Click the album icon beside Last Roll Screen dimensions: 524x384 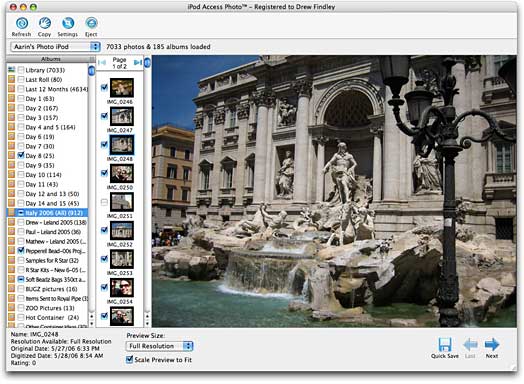pos(12,80)
